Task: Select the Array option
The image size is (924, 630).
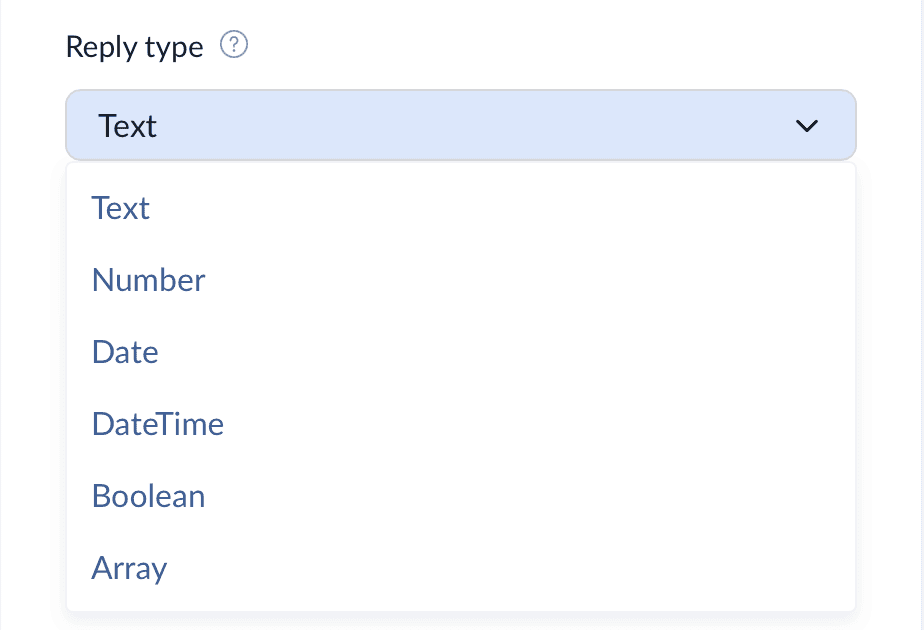Action: (x=460, y=568)
